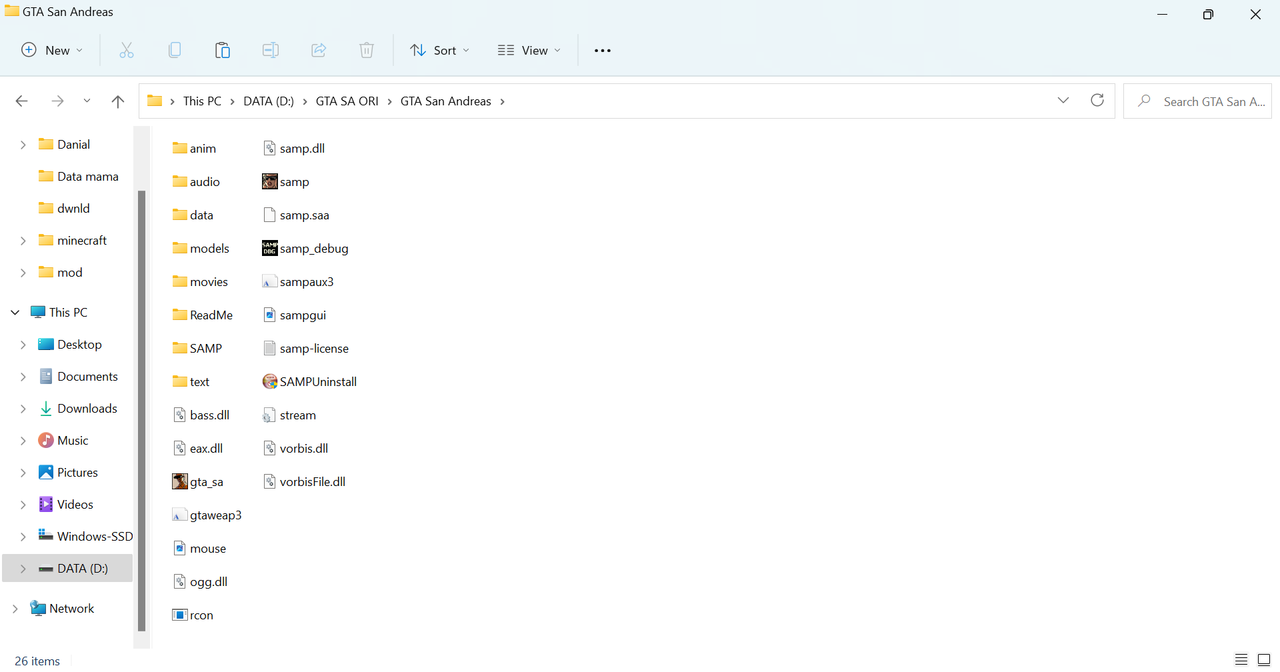Image resolution: width=1280 pixels, height=672 pixels.
Task: Click the Copy icon in toolbar
Action: click(x=174, y=50)
